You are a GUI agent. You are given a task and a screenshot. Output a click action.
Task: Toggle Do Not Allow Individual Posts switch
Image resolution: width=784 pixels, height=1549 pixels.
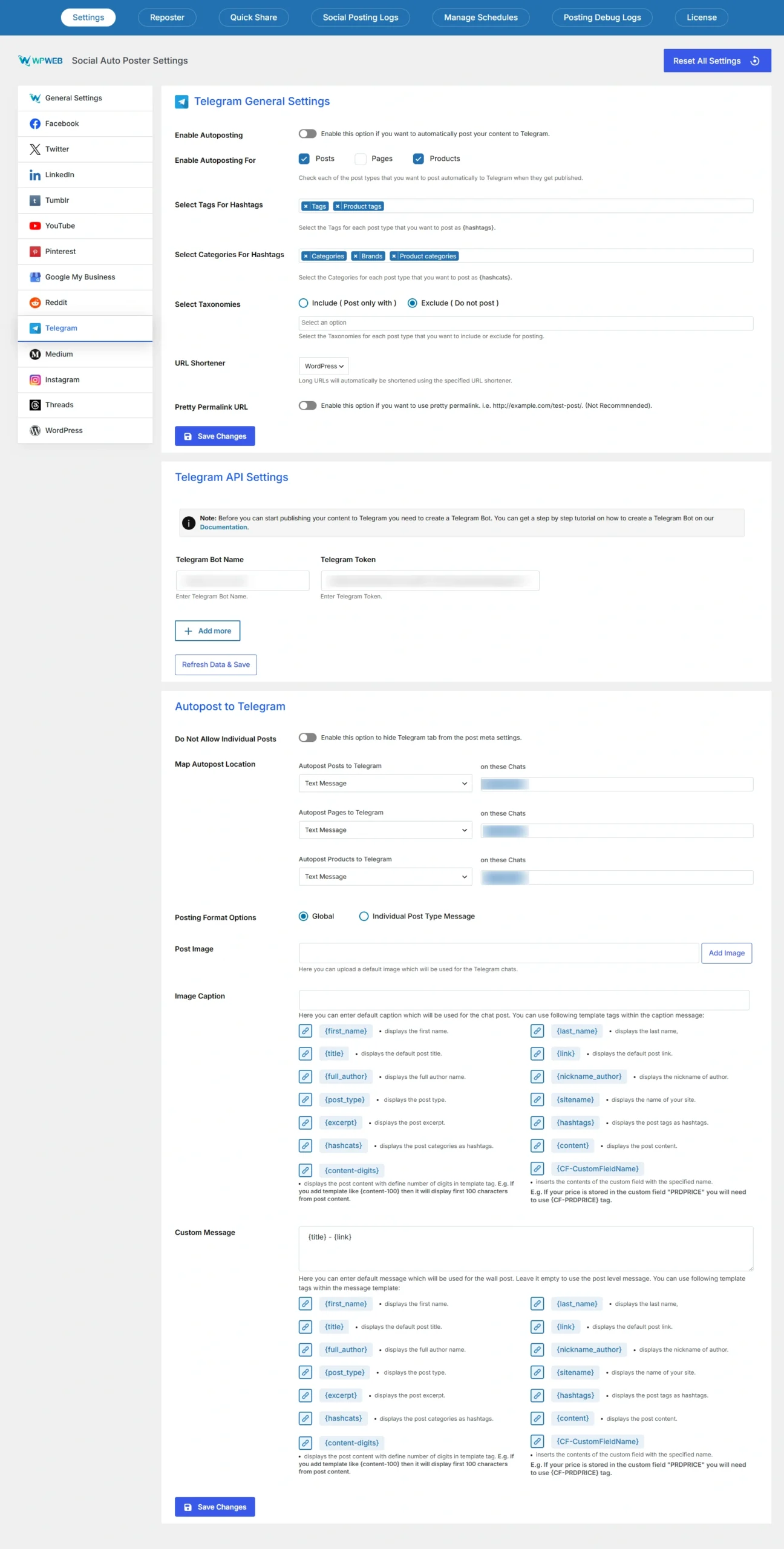[x=307, y=738]
